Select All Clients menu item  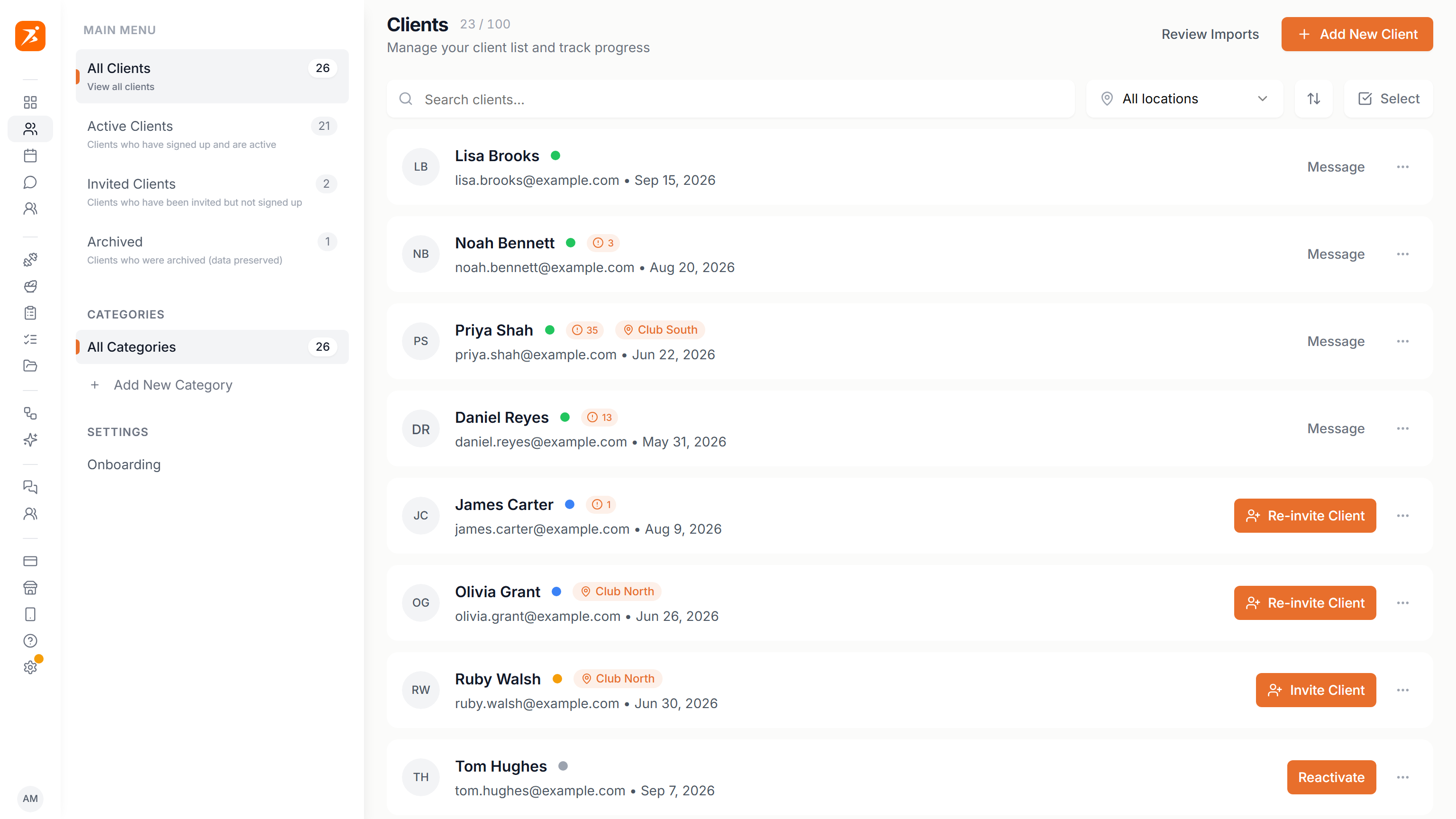point(212,76)
